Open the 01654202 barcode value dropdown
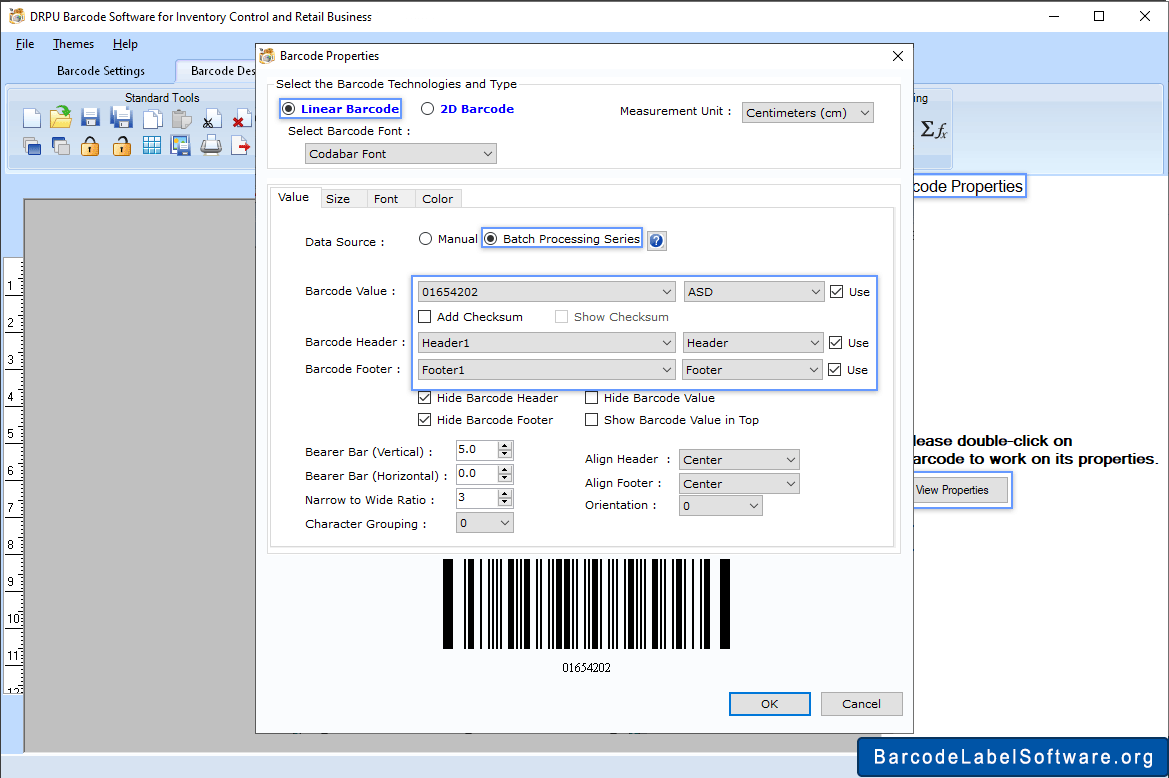This screenshot has height=778, width=1169. pos(546,291)
